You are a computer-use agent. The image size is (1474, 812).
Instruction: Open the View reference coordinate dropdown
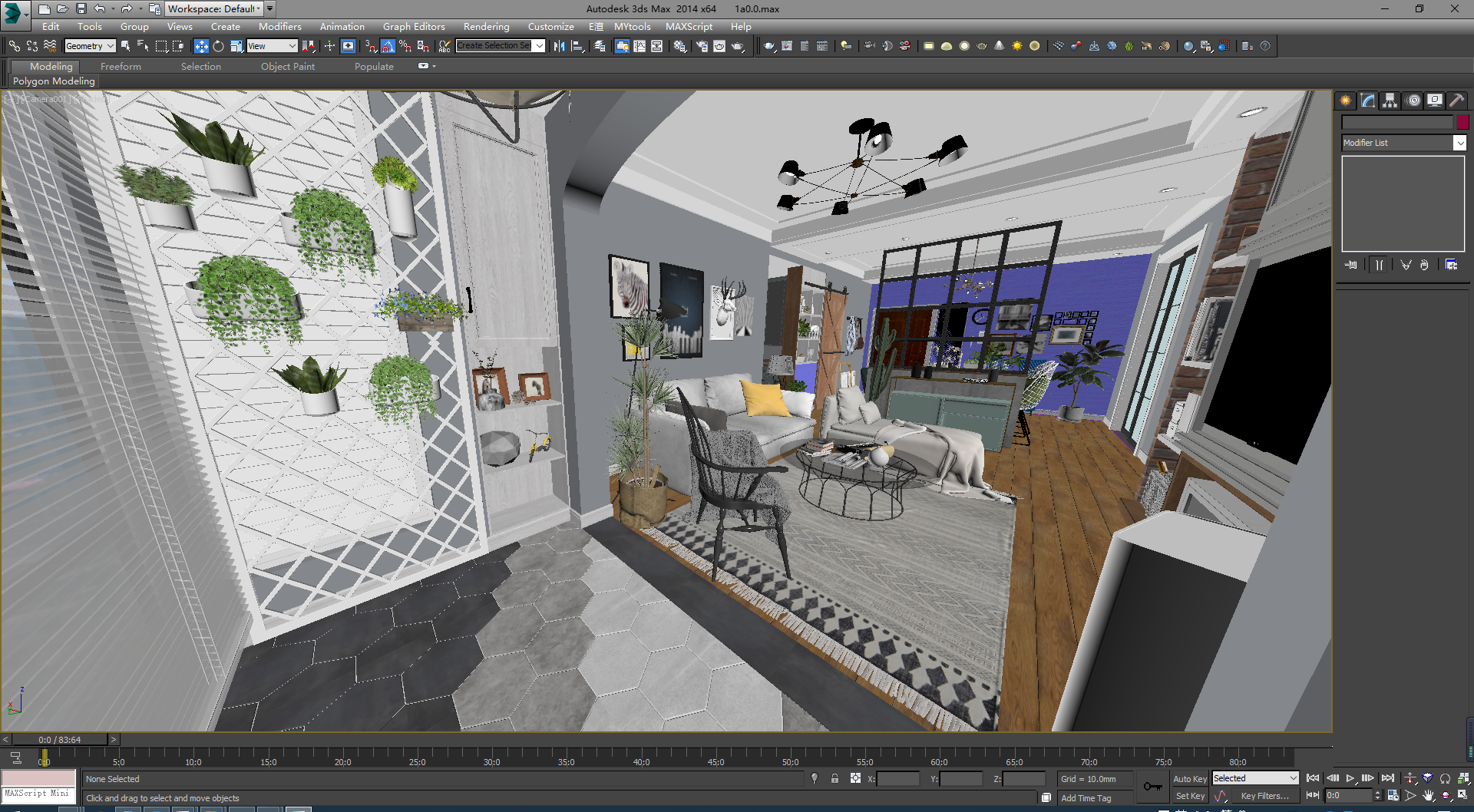coord(272,46)
